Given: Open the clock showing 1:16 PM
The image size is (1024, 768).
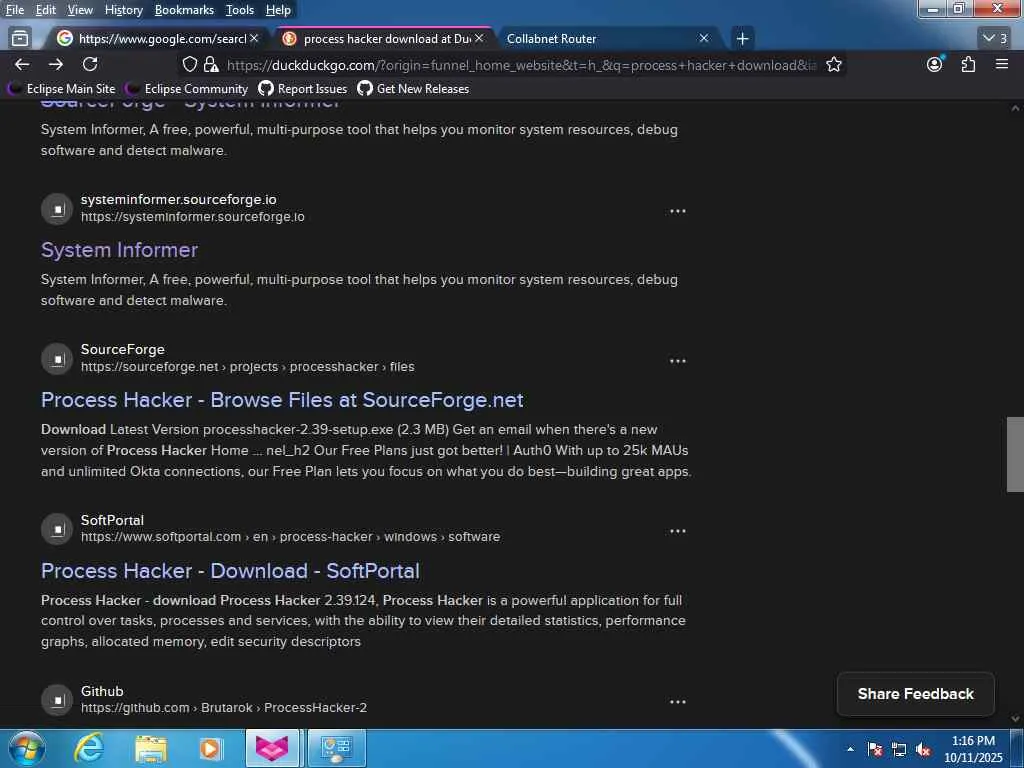Looking at the screenshot, I should tap(972, 749).
